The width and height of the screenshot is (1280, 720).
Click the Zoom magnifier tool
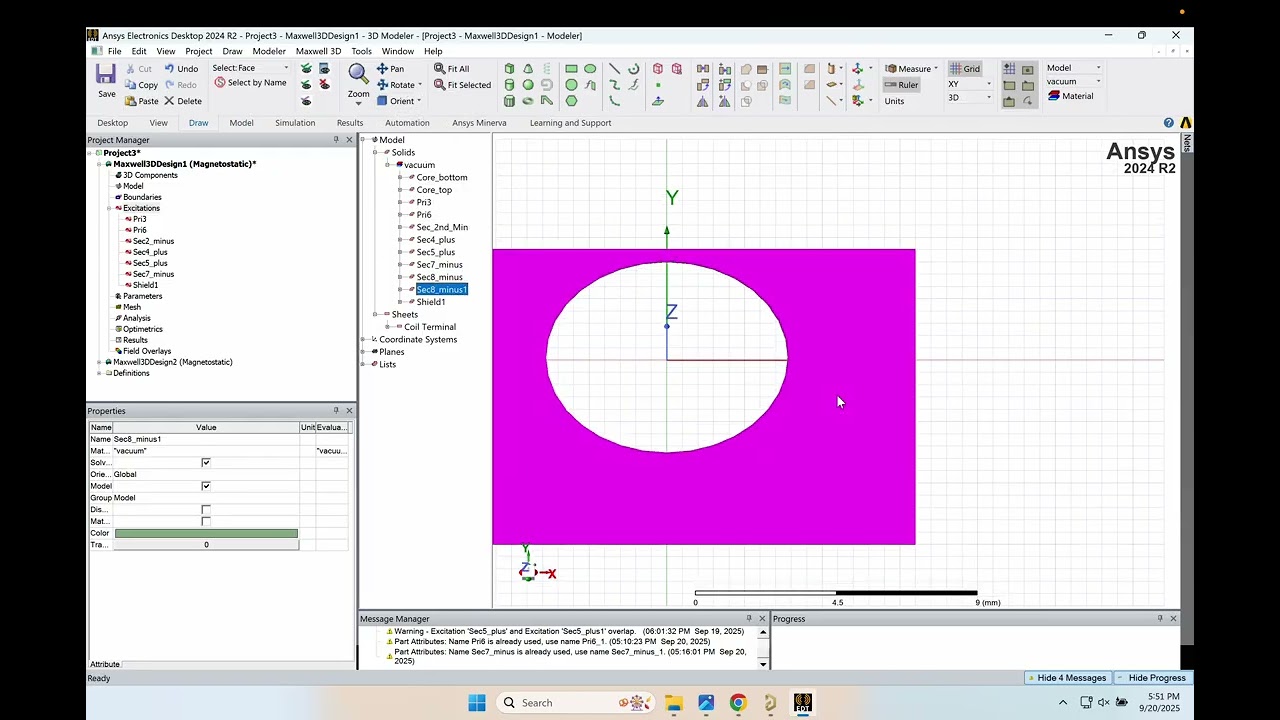(x=358, y=73)
